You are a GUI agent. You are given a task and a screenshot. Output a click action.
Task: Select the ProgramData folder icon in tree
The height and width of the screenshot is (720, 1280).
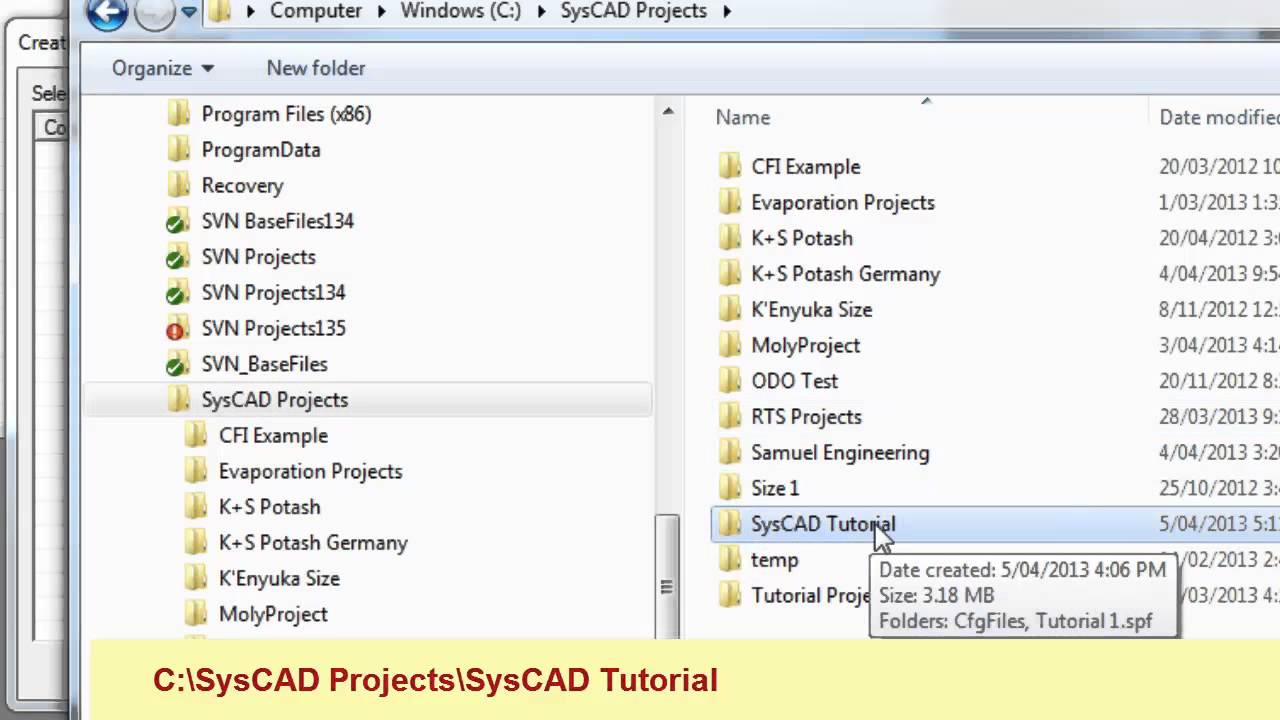click(178, 150)
